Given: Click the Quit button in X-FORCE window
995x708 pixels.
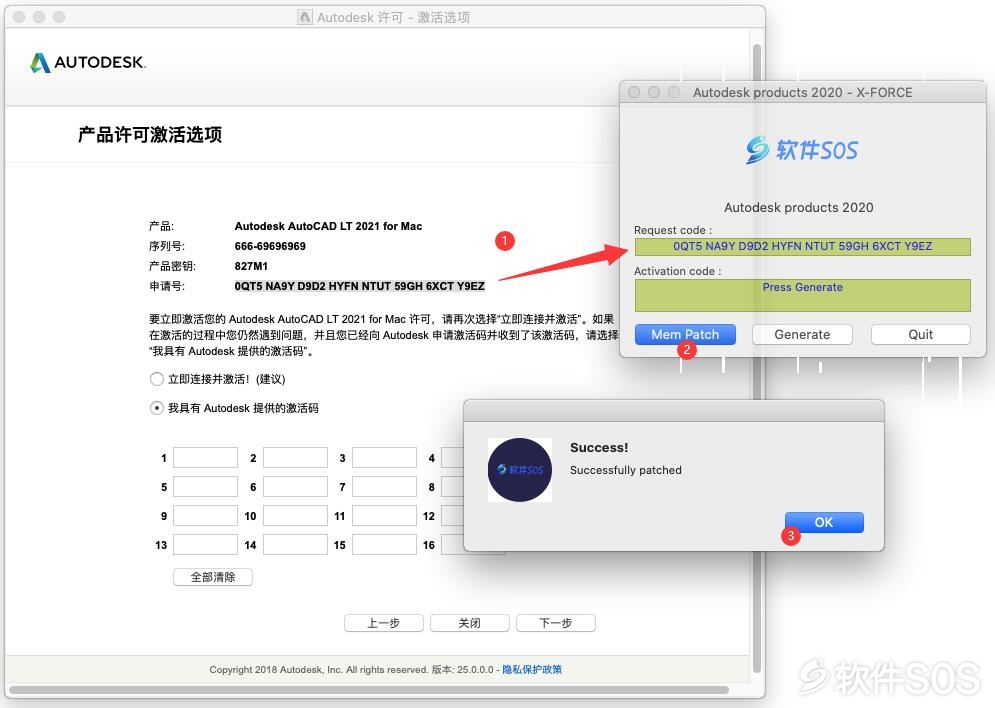Looking at the screenshot, I should tap(921, 334).
